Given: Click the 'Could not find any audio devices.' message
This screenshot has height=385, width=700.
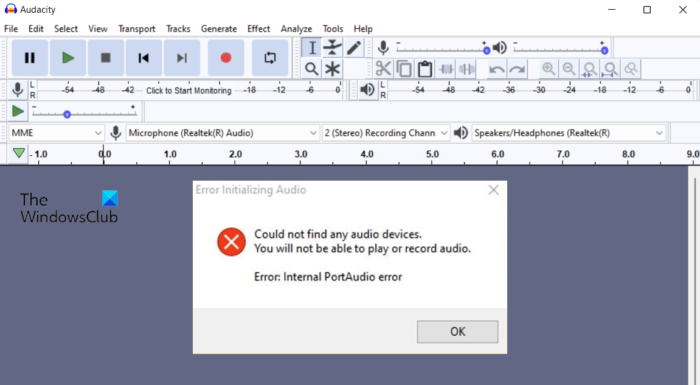Looking at the screenshot, I should pyautogui.click(x=338, y=234).
